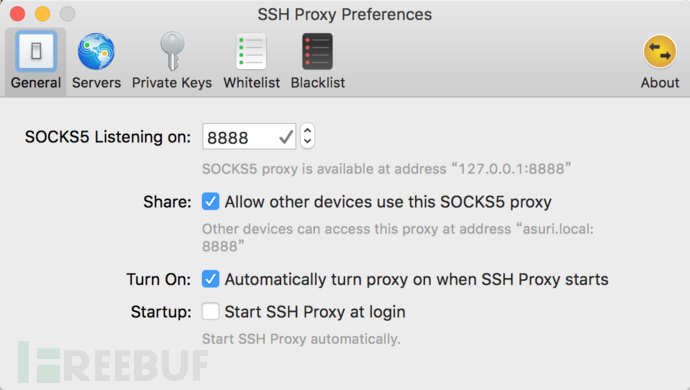Image resolution: width=690 pixels, height=390 pixels.
Task: Open the General preferences icon
Action: coord(36,51)
